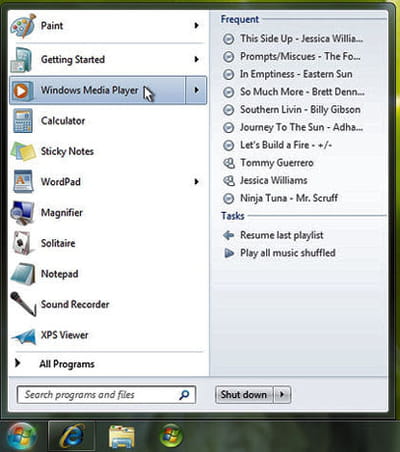Click disc icon beside Ninja Tuna
The image size is (400, 452).
click(x=228, y=199)
